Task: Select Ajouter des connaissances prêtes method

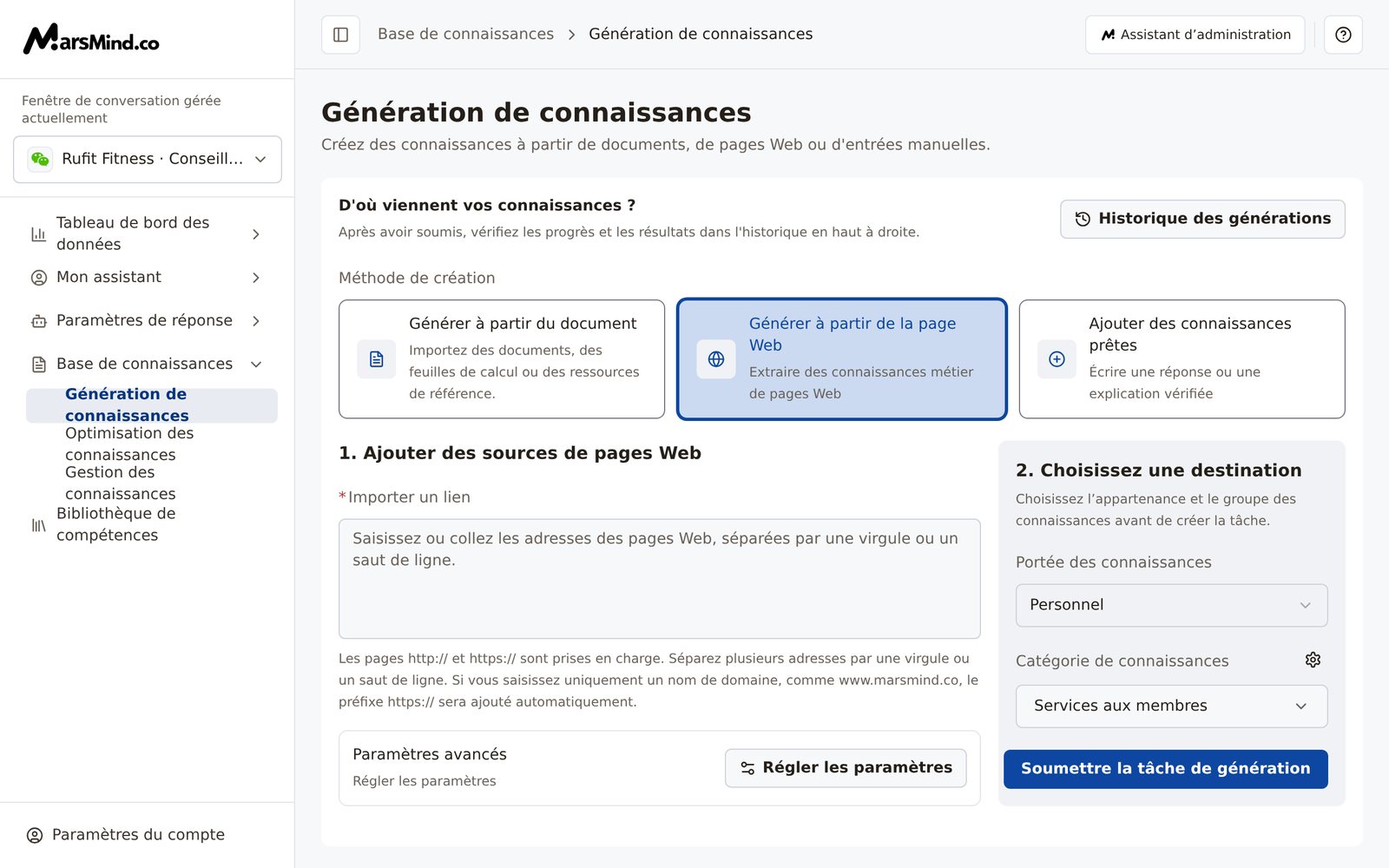Action: [x=1182, y=359]
